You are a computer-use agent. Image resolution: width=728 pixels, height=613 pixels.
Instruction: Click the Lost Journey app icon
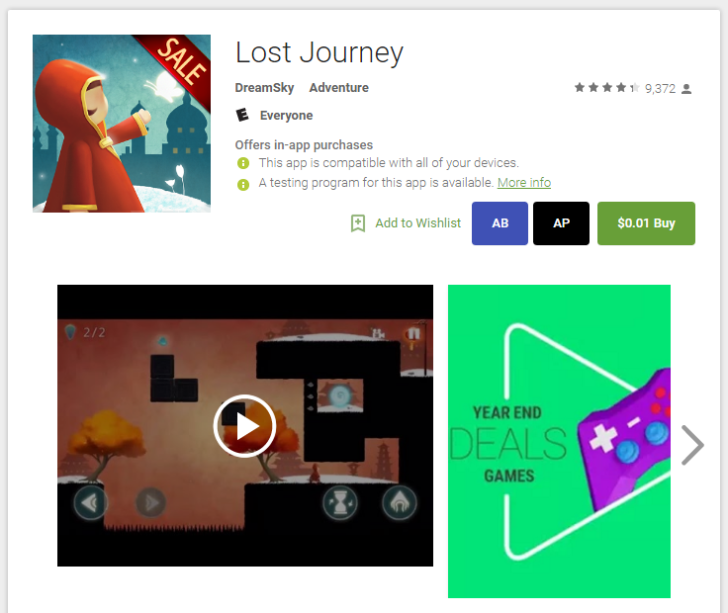(122, 124)
